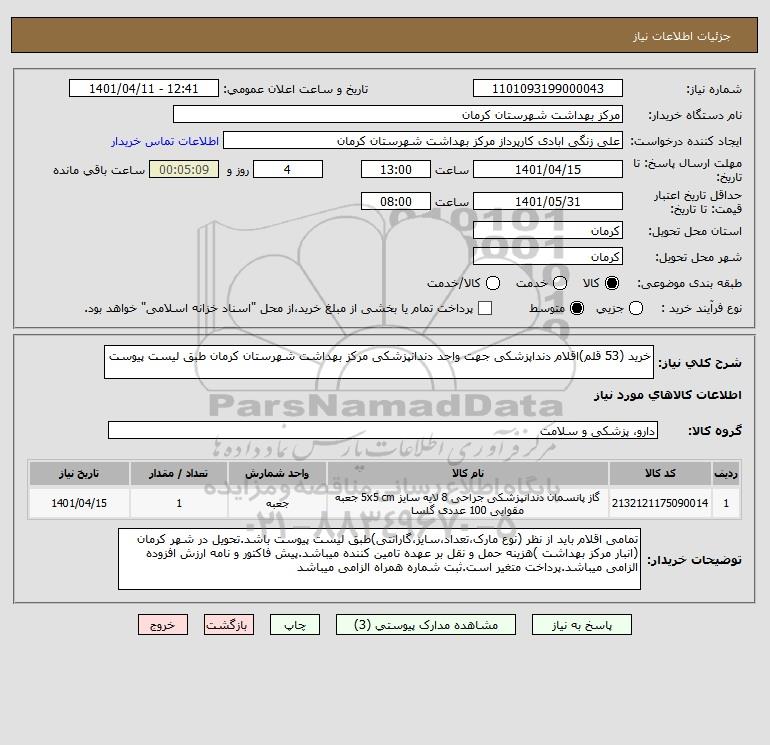This screenshot has height=745, width=770.
Task: Click the price validity date 1401/05/31 field
Action: click(548, 201)
